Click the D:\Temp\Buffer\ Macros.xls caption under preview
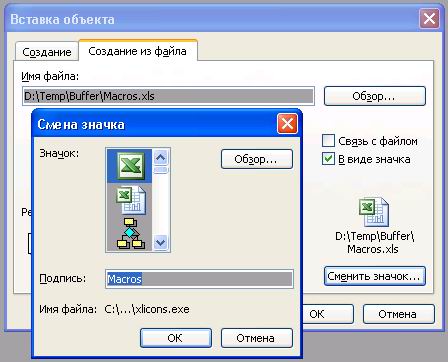448x362 pixels. [x=375, y=243]
